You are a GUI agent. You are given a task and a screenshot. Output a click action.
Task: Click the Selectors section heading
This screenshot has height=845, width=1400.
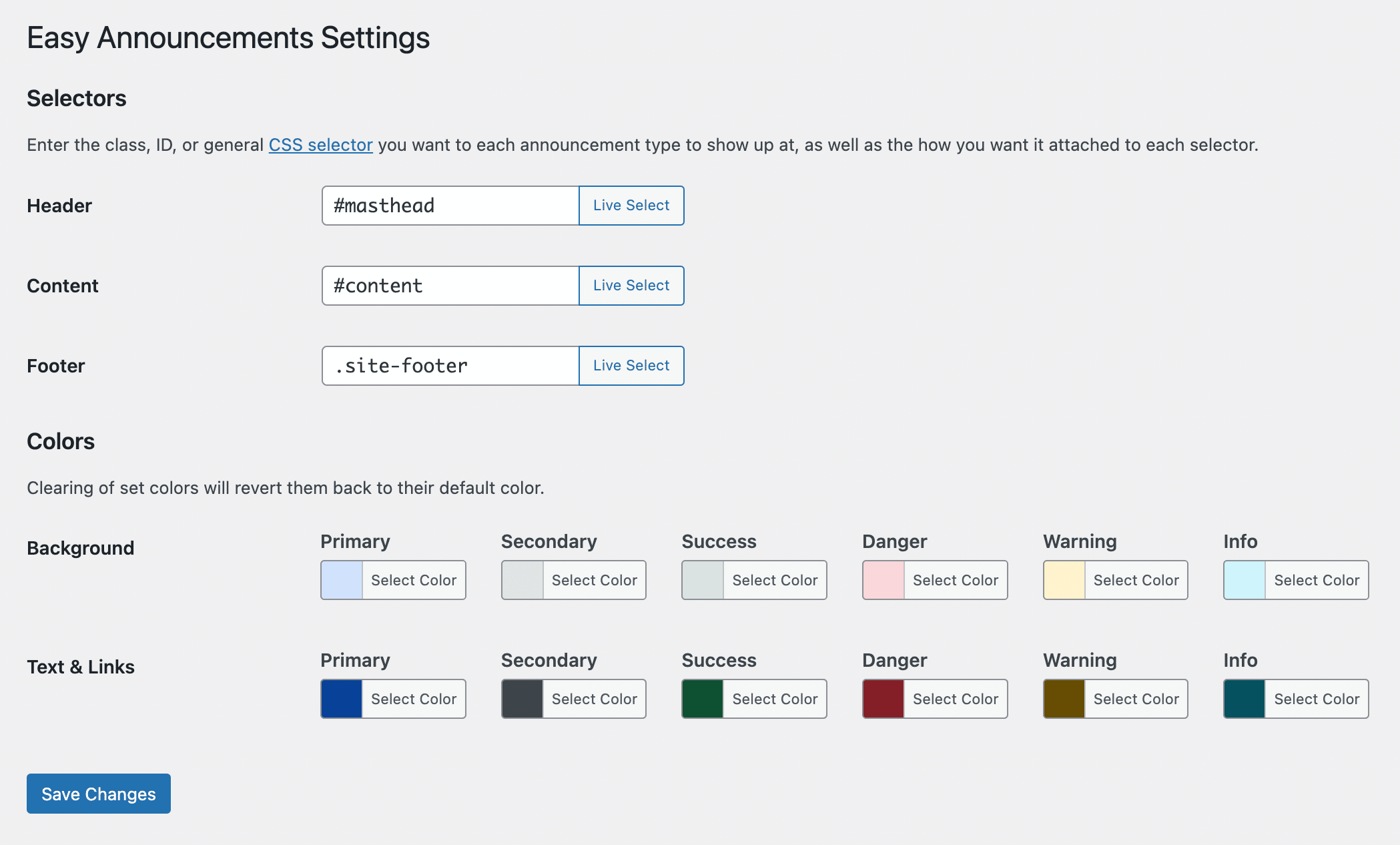(x=77, y=98)
